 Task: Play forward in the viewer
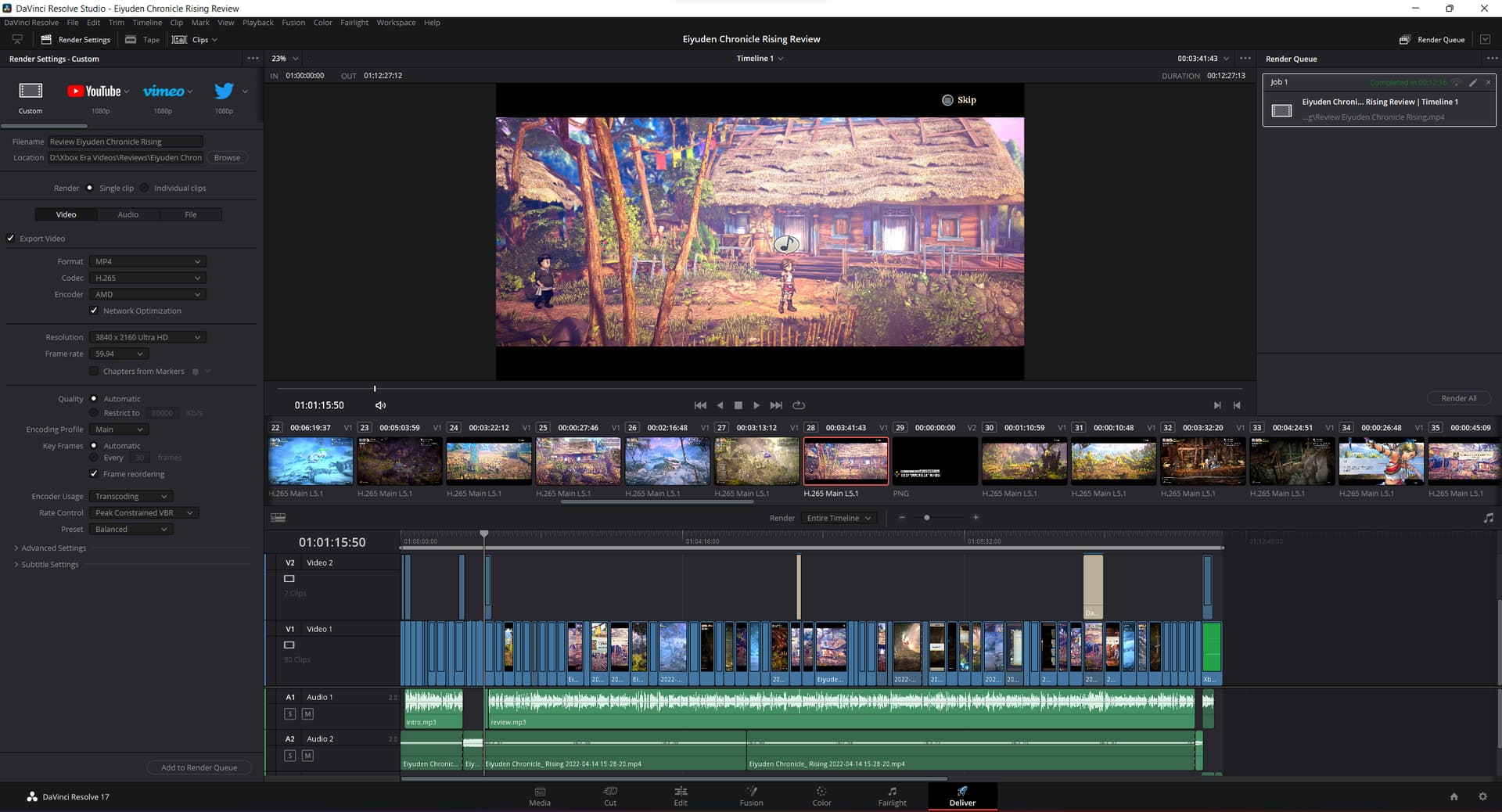(x=756, y=405)
